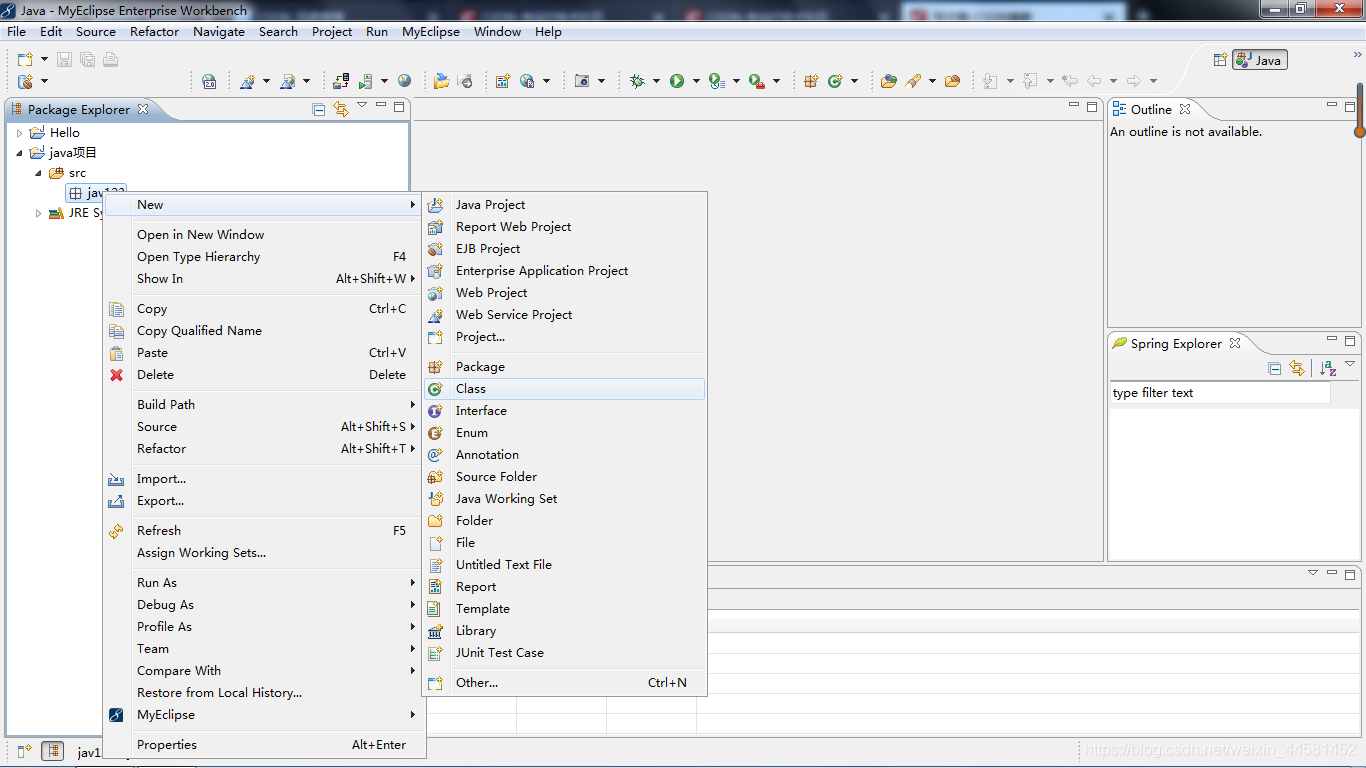Click the 2.0 web toolbar icon
The image size is (1366, 768).
(x=209, y=81)
